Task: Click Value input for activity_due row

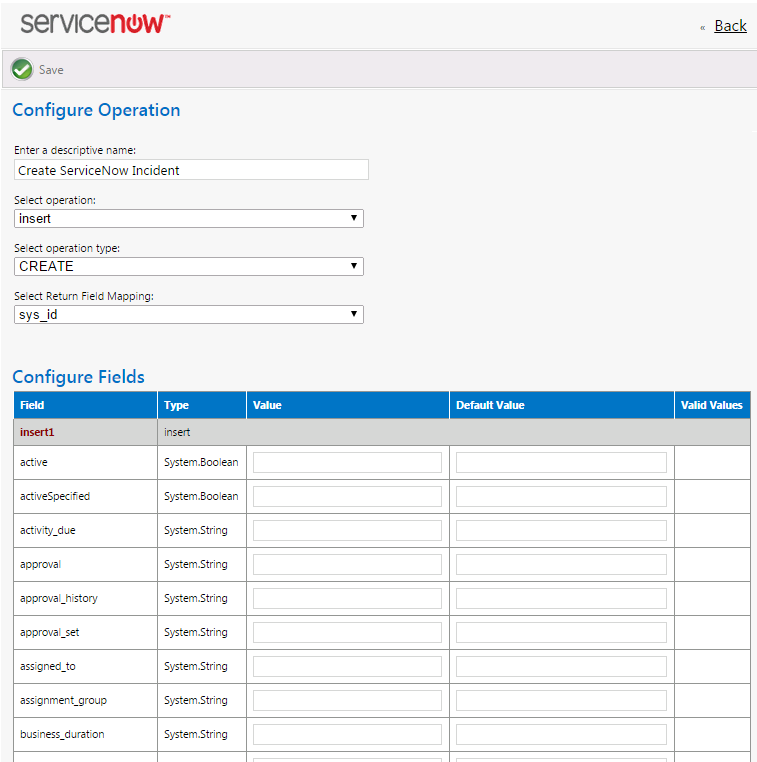Action: (x=347, y=530)
